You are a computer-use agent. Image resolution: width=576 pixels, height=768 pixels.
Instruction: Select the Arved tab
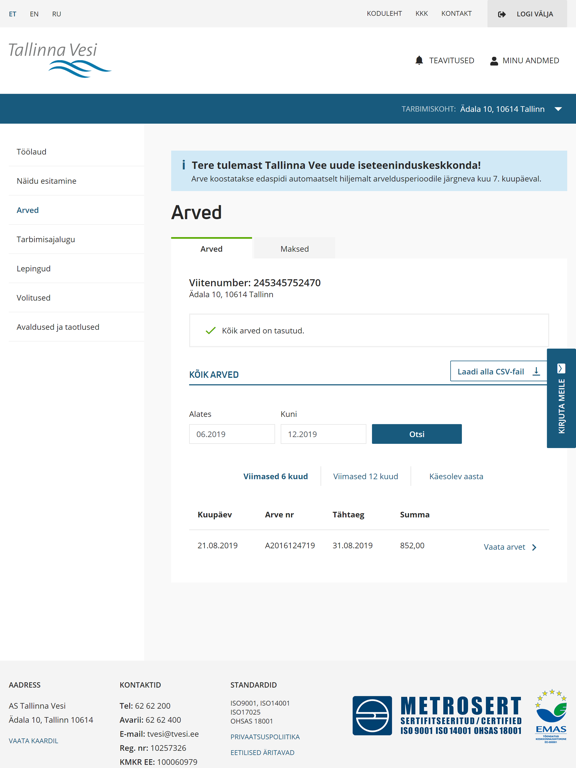tap(212, 248)
